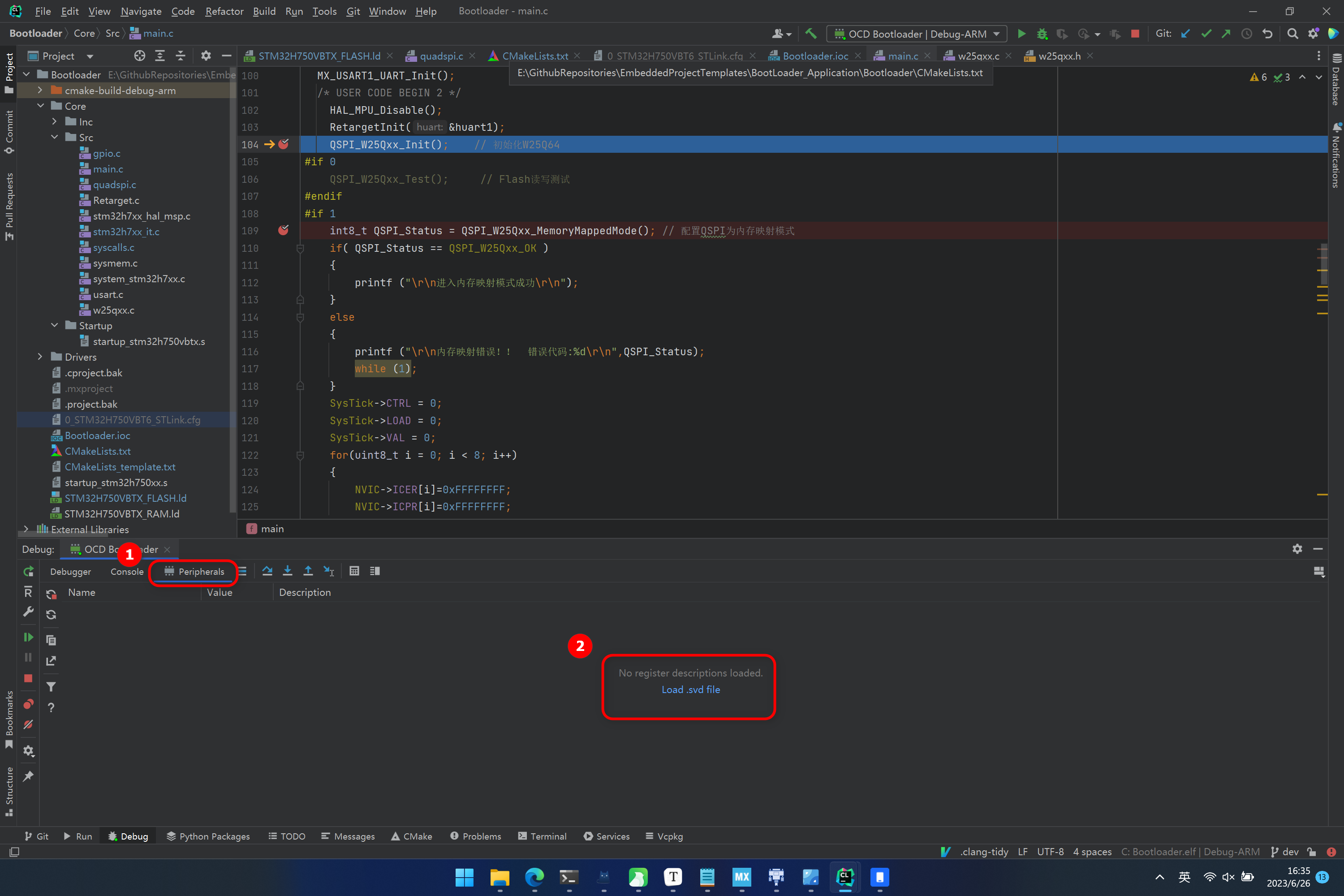Toggle breakpoint on line 109

[283, 230]
